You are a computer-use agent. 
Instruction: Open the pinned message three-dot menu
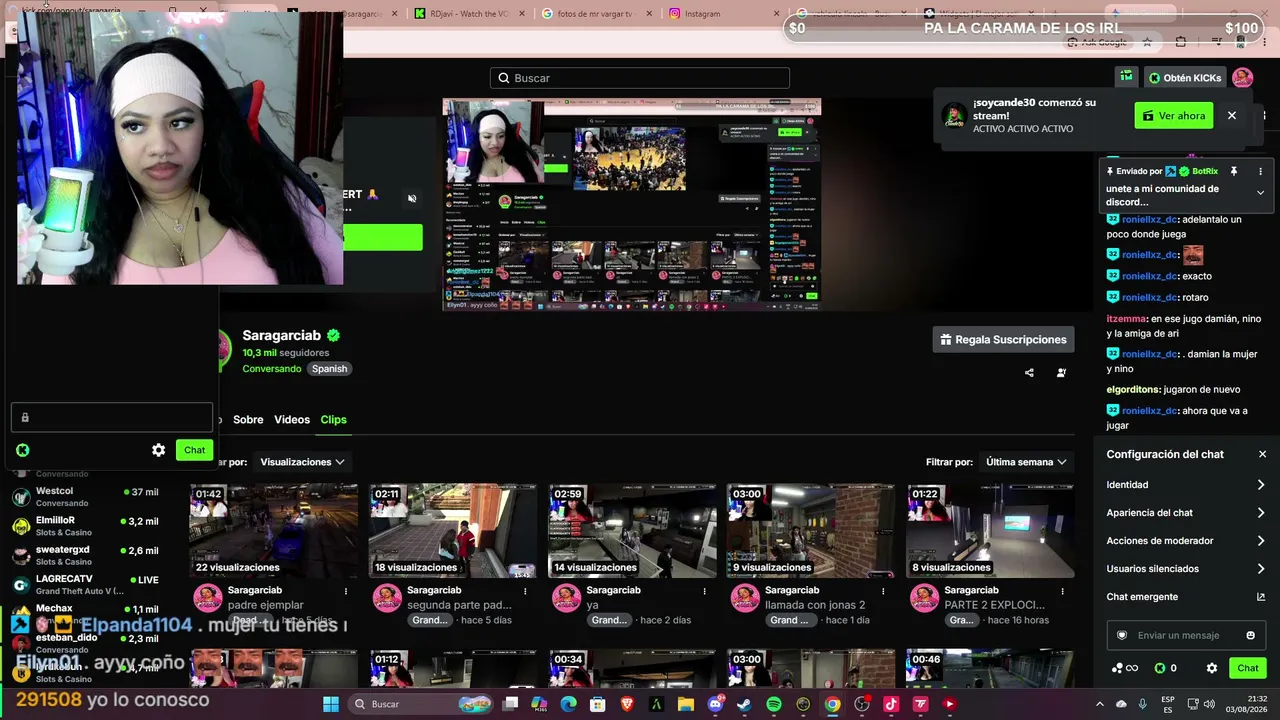click(x=1260, y=171)
